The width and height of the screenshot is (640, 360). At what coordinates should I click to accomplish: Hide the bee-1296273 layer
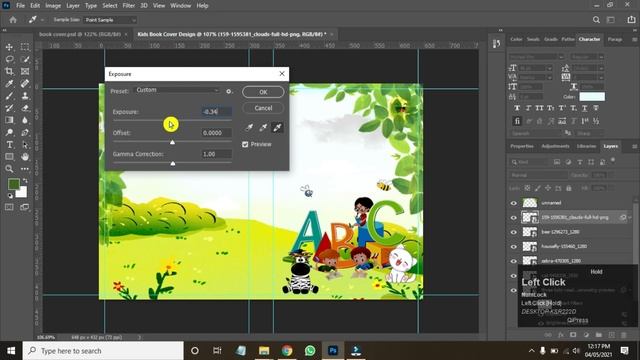[513, 232]
